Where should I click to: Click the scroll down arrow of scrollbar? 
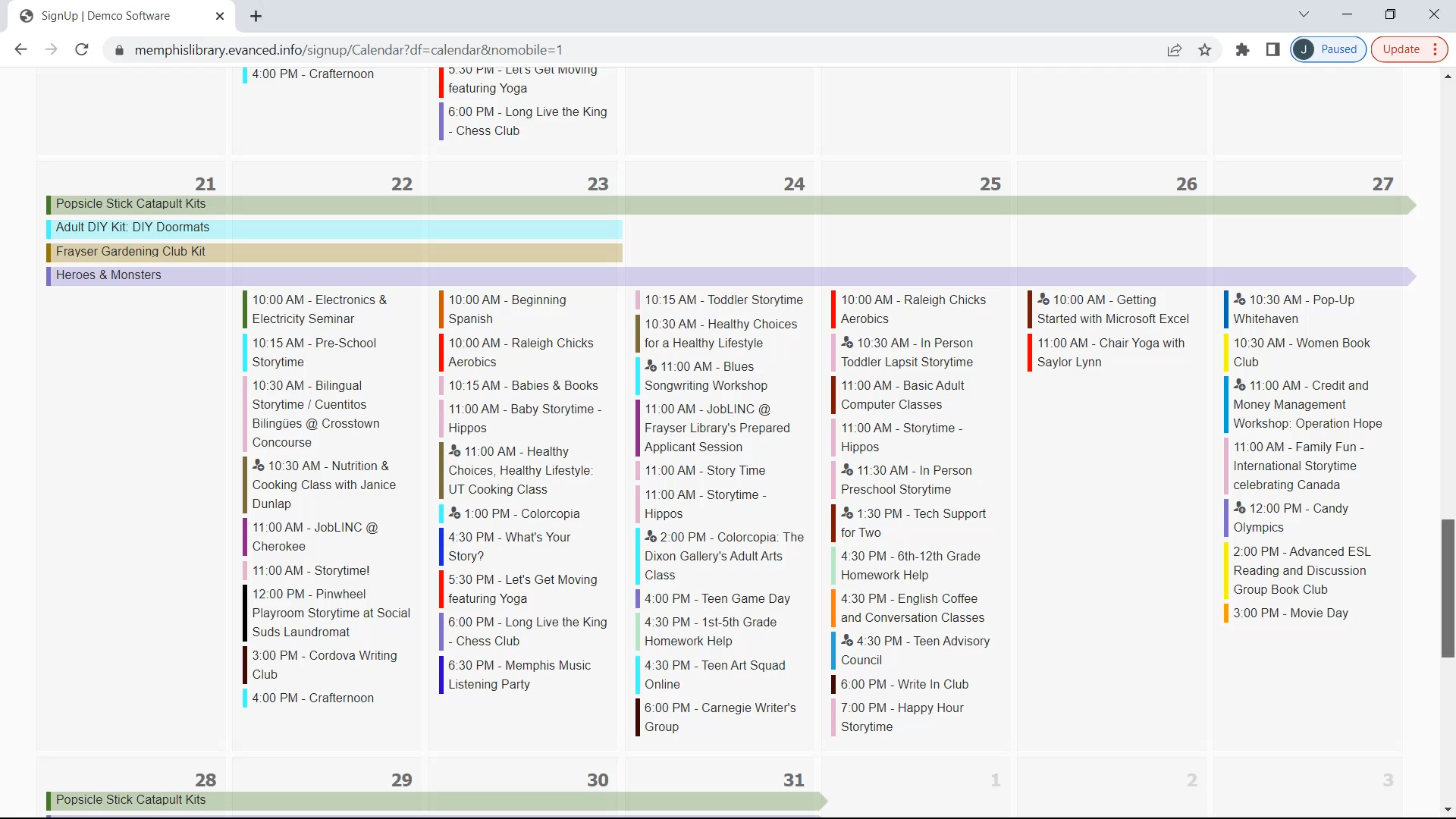pyautogui.click(x=1448, y=809)
